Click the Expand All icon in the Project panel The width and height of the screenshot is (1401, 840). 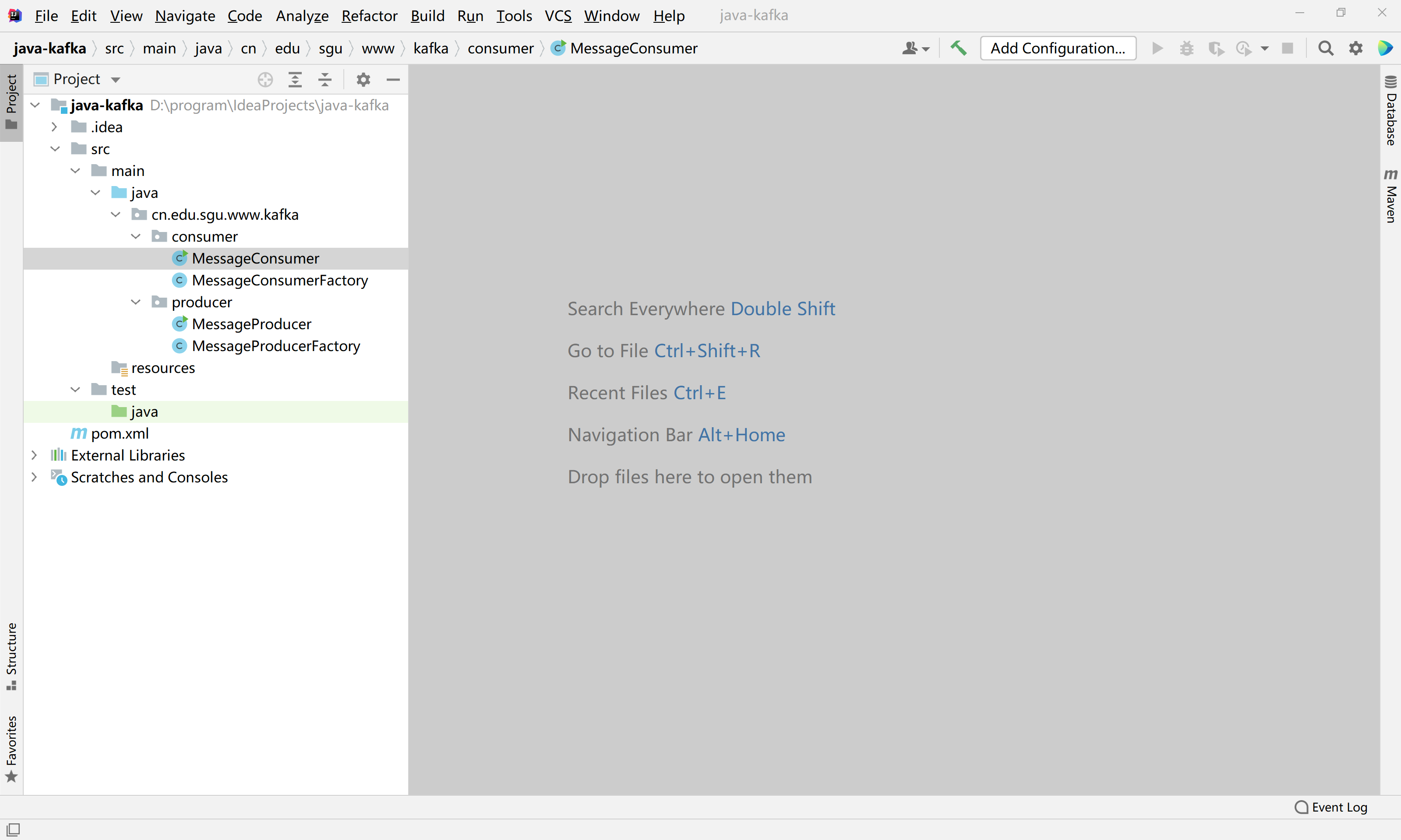[295, 80]
